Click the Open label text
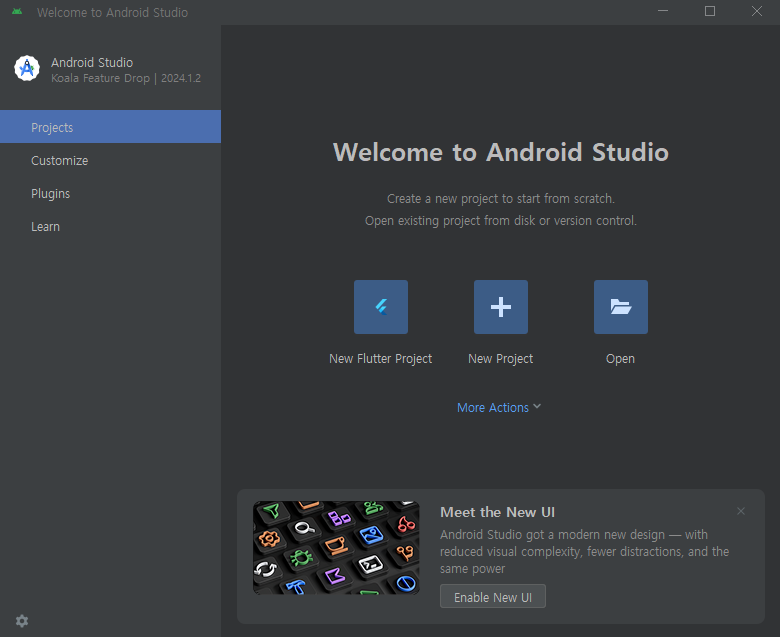The image size is (780, 637). tap(620, 359)
